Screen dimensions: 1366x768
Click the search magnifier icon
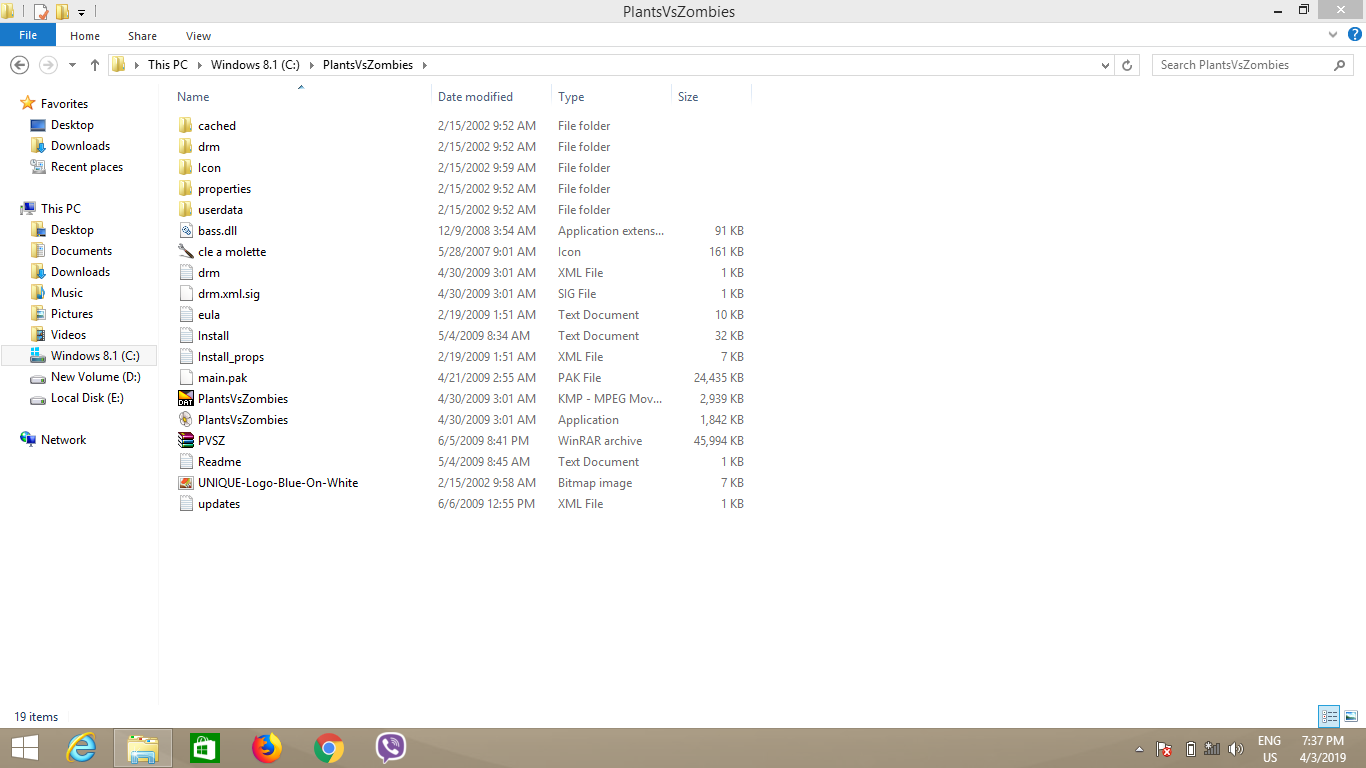pos(1340,65)
